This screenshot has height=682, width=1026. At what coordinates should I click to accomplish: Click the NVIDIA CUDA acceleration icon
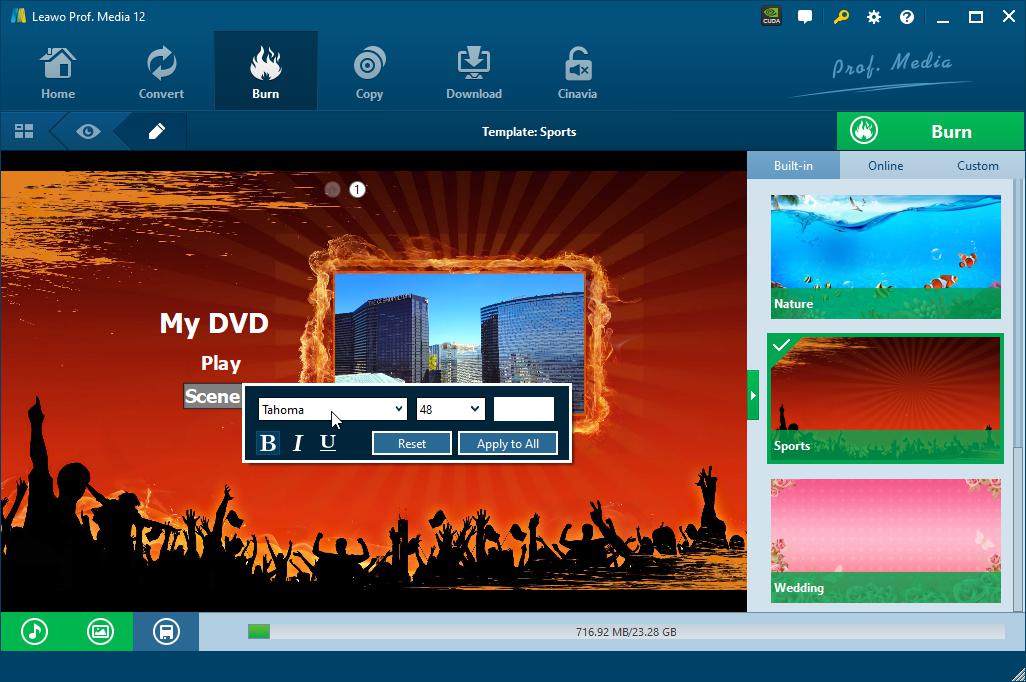pyautogui.click(x=771, y=16)
